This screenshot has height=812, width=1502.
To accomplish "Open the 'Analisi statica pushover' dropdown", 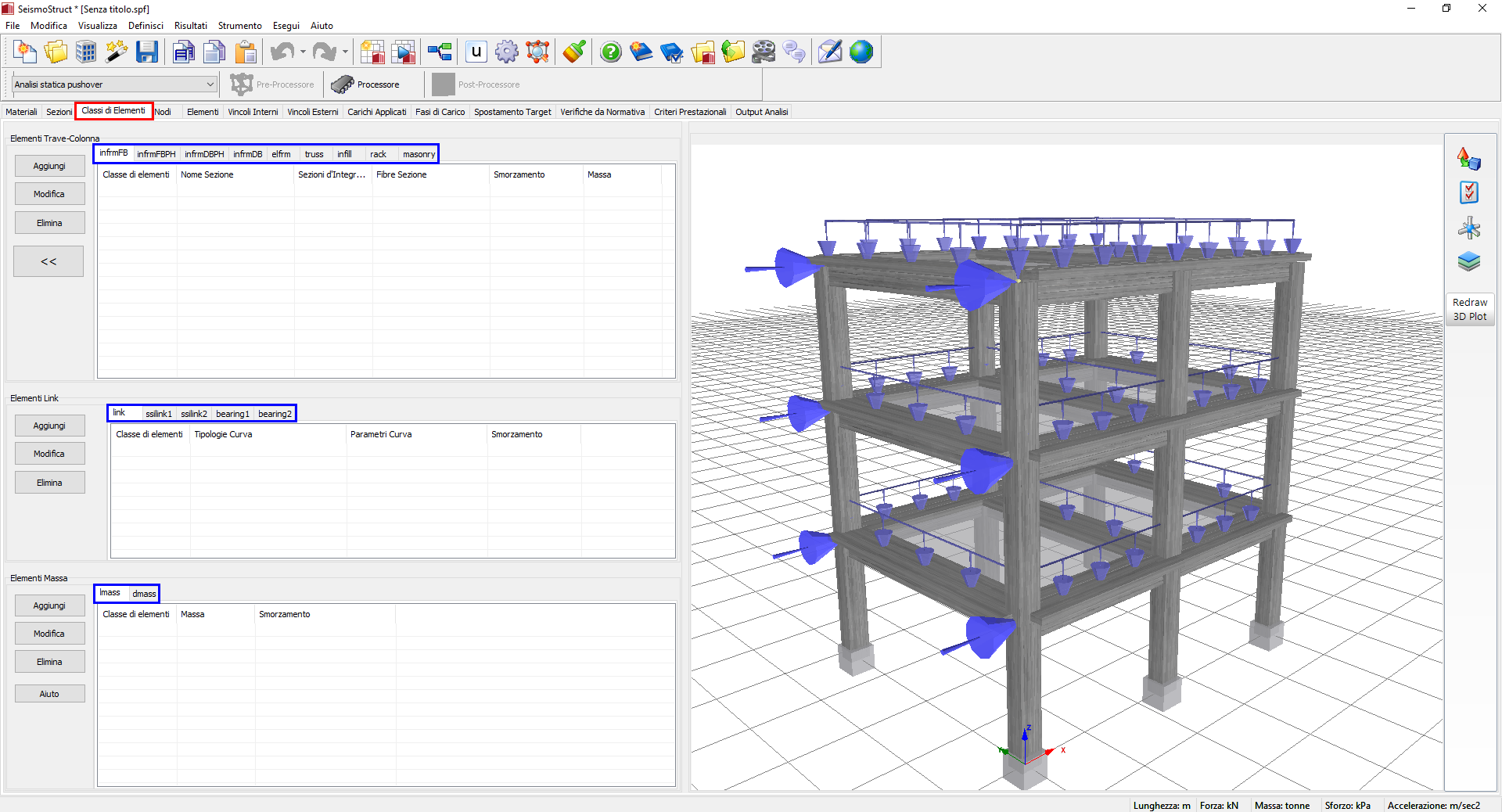I will pos(114,84).
